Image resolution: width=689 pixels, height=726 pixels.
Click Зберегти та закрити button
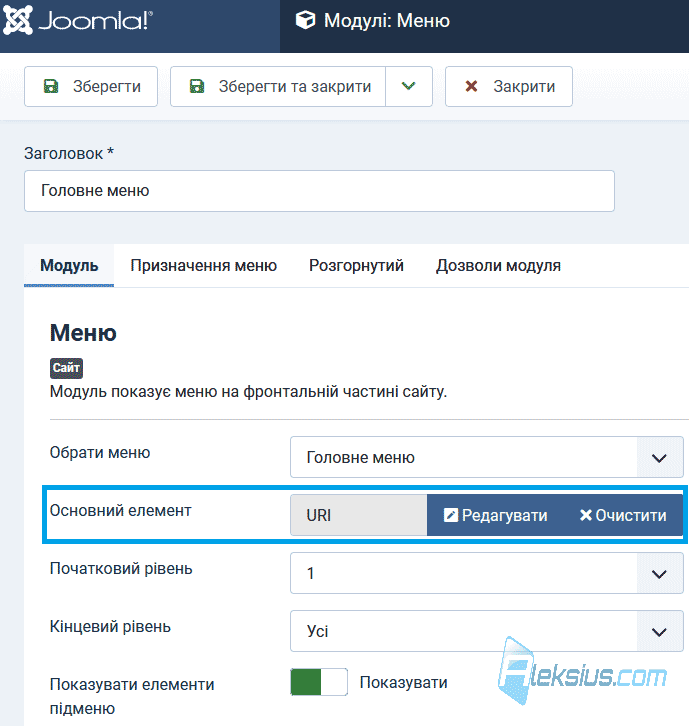[278, 87]
